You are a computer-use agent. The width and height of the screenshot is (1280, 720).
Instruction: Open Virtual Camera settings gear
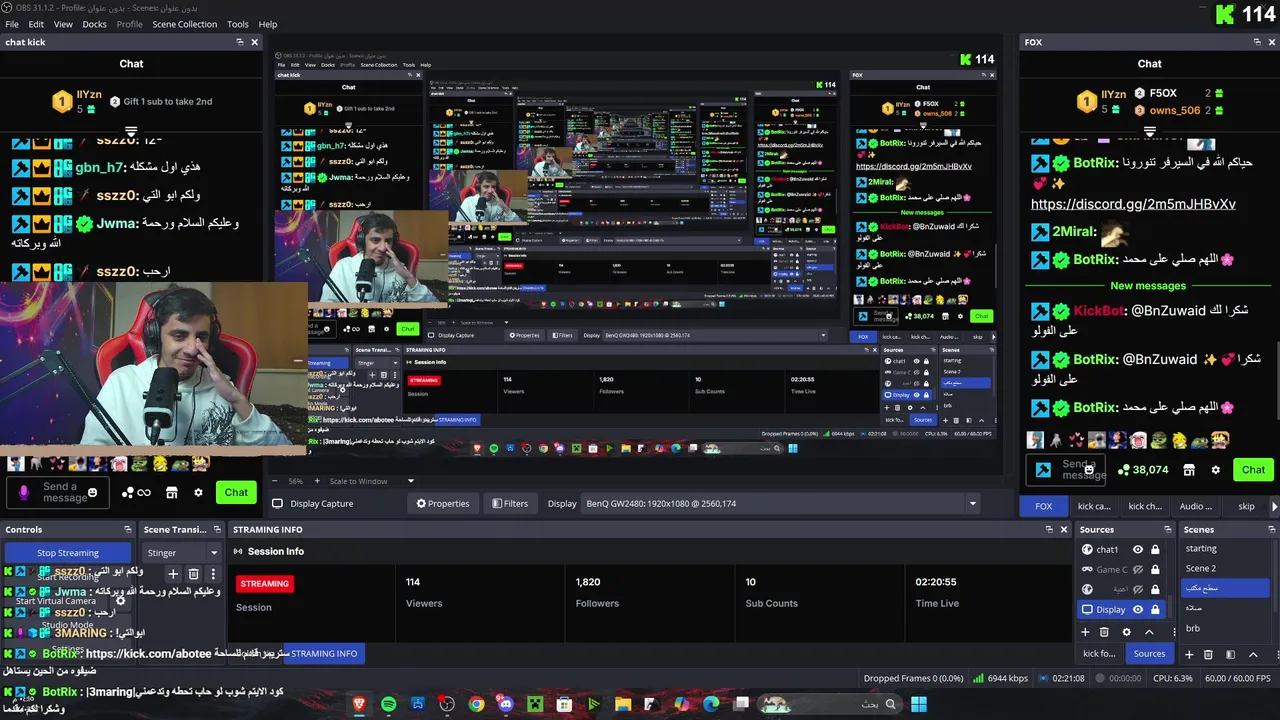pyautogui.click(x=121, y=601)
